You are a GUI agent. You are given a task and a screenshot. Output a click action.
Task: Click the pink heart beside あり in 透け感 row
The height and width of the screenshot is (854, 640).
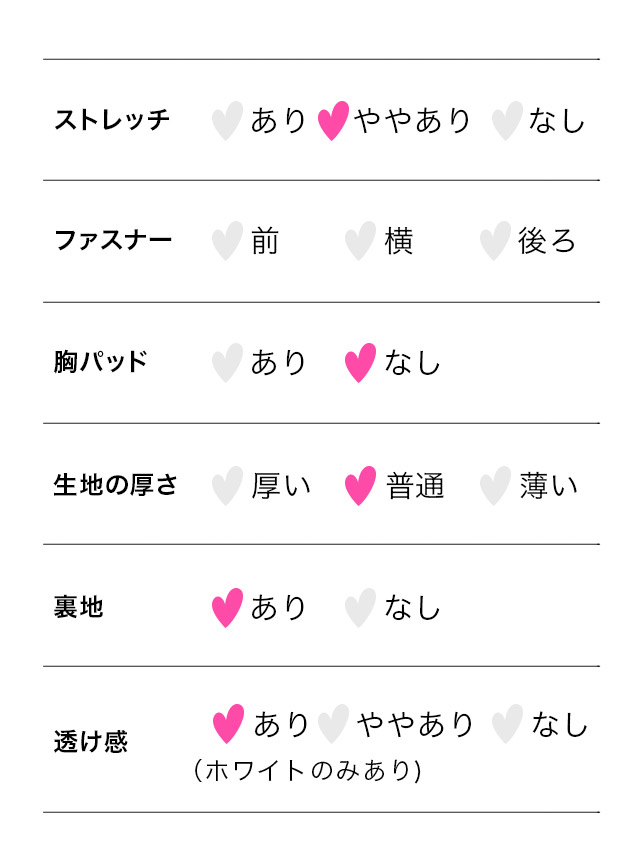click(x=229, y=724)
